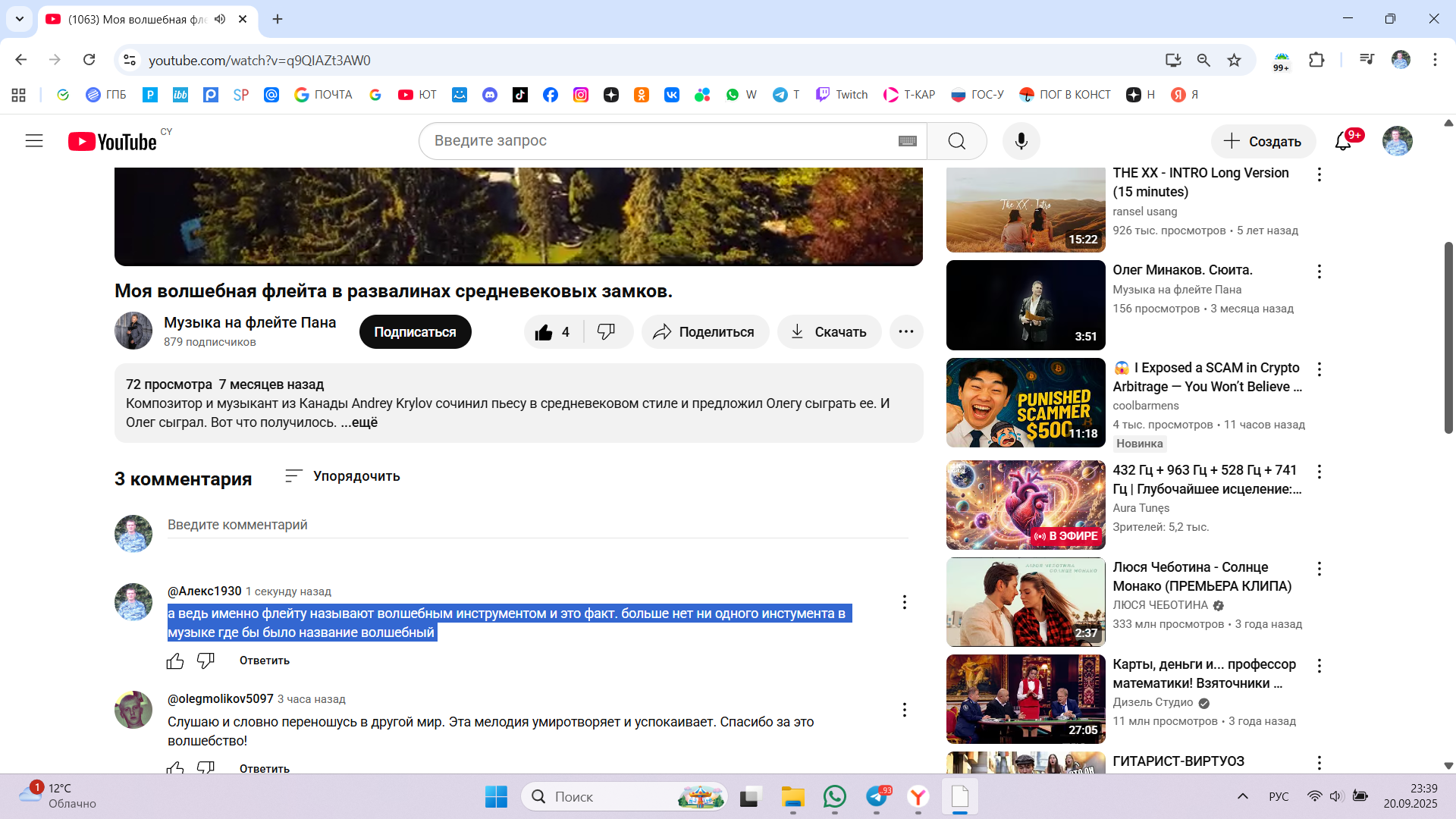Open Telegram from the Windows taskbar
The height and width of the screenshot is (819, 1456).
click(x=877, y=796)
